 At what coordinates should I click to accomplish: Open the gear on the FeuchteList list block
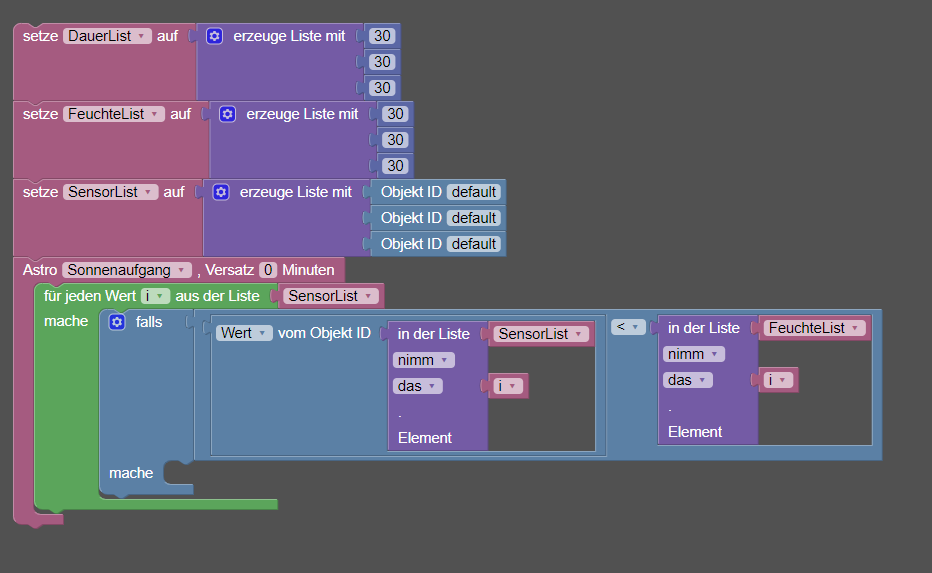[227, 114]
